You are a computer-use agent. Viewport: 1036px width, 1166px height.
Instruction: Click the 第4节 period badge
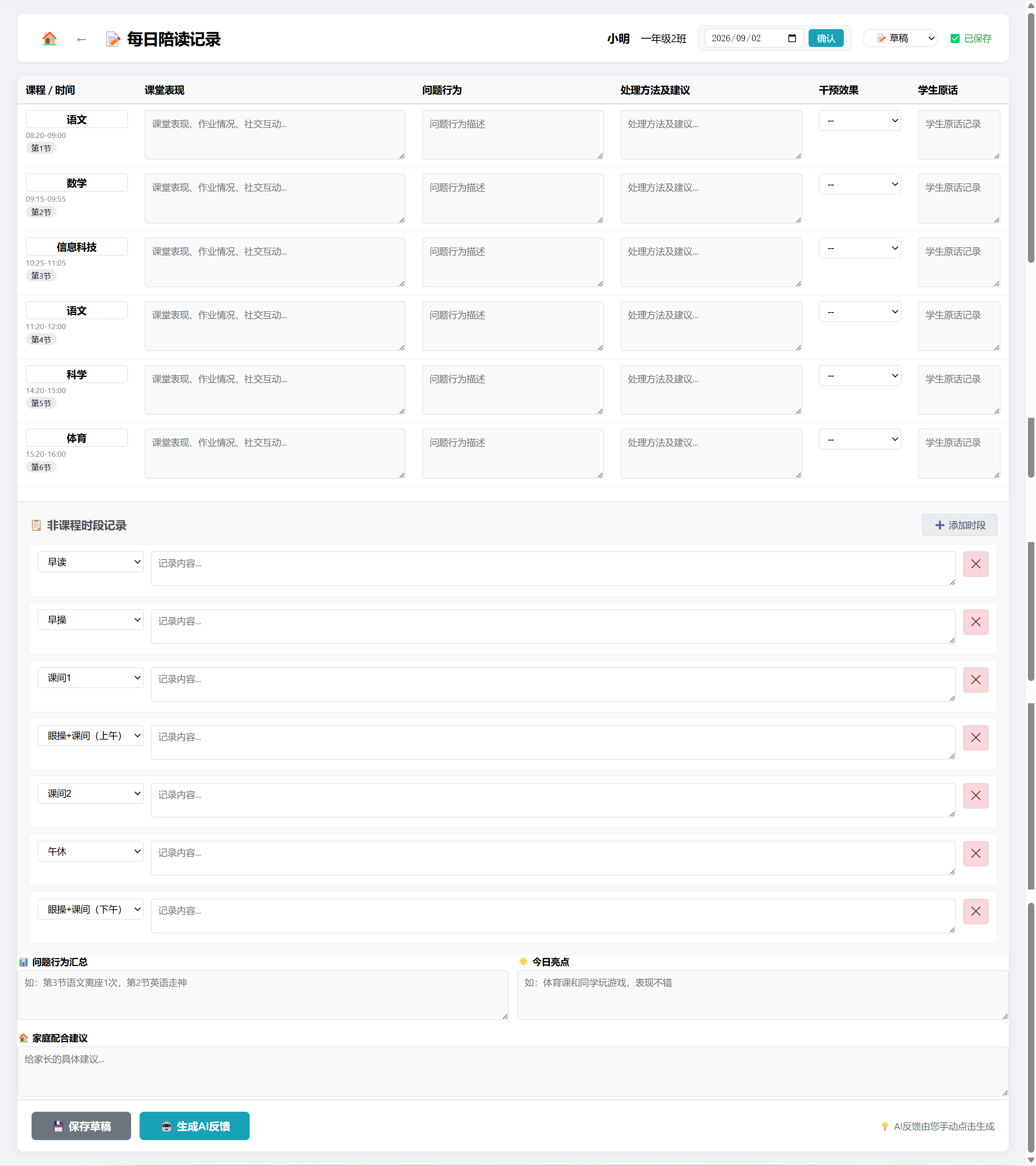(x=41, y=339)
